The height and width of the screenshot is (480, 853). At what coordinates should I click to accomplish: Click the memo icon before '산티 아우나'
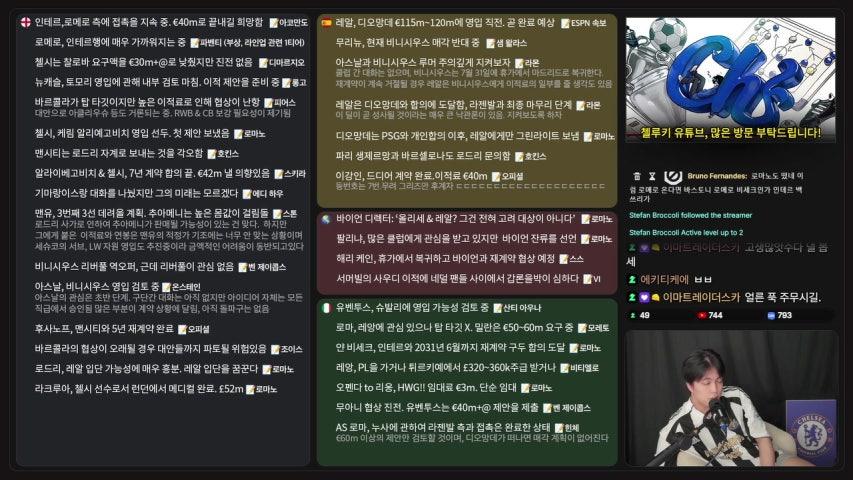click(497, 309)
